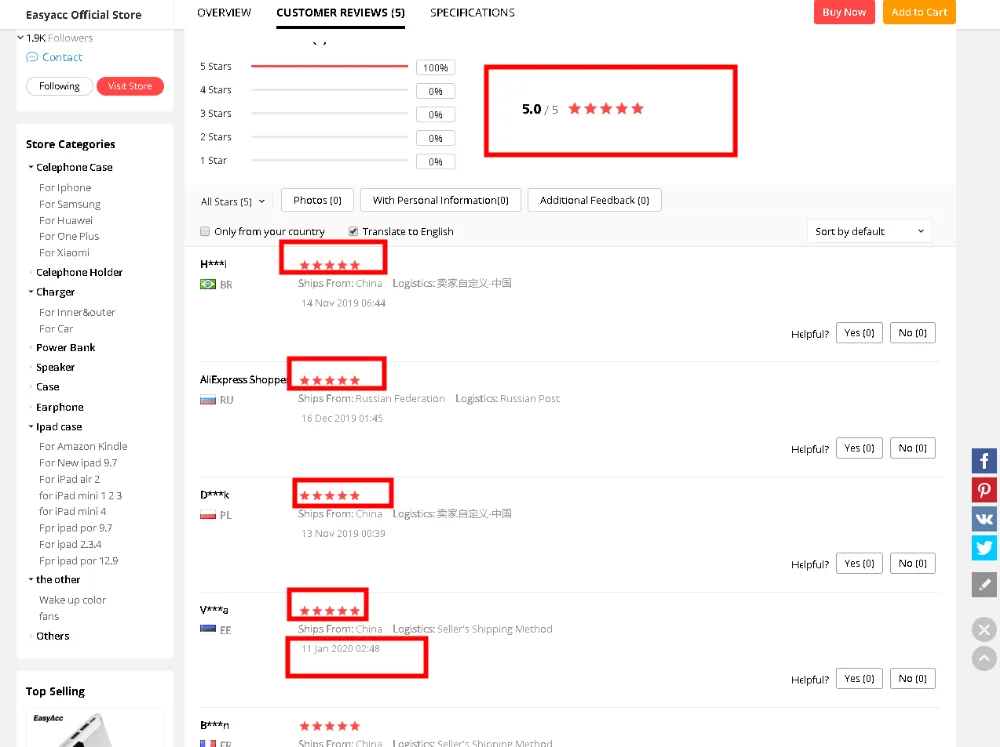Open the Earphone store category

60,407
